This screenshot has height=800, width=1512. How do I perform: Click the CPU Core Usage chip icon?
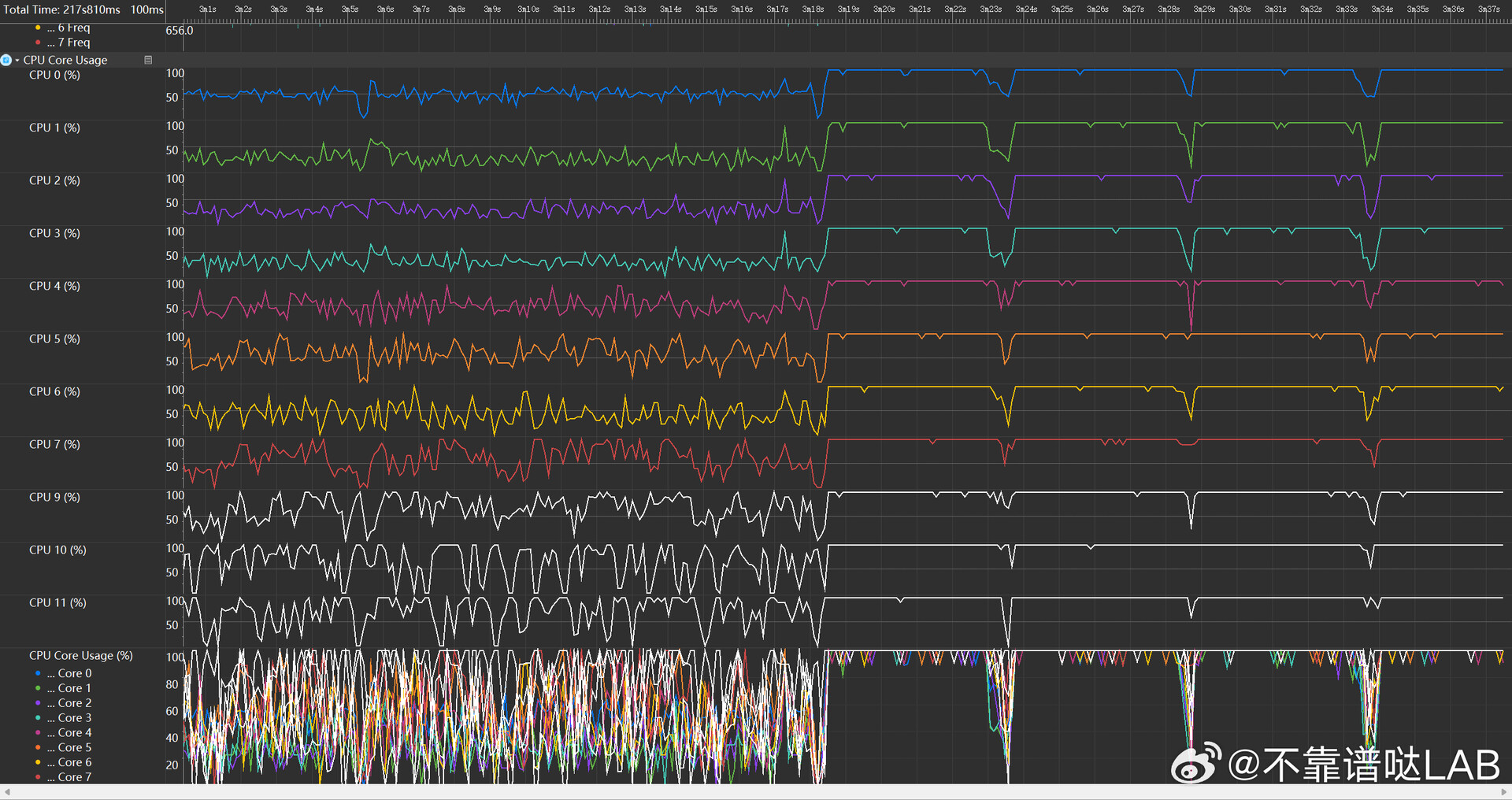6,60
